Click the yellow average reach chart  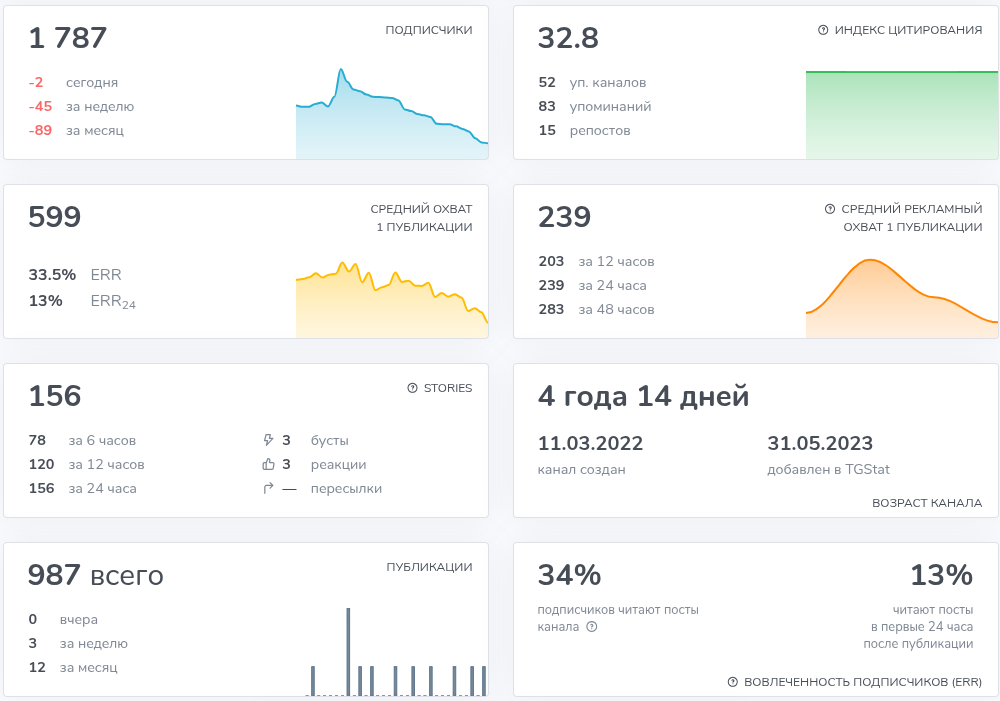(x=391, y=305)
